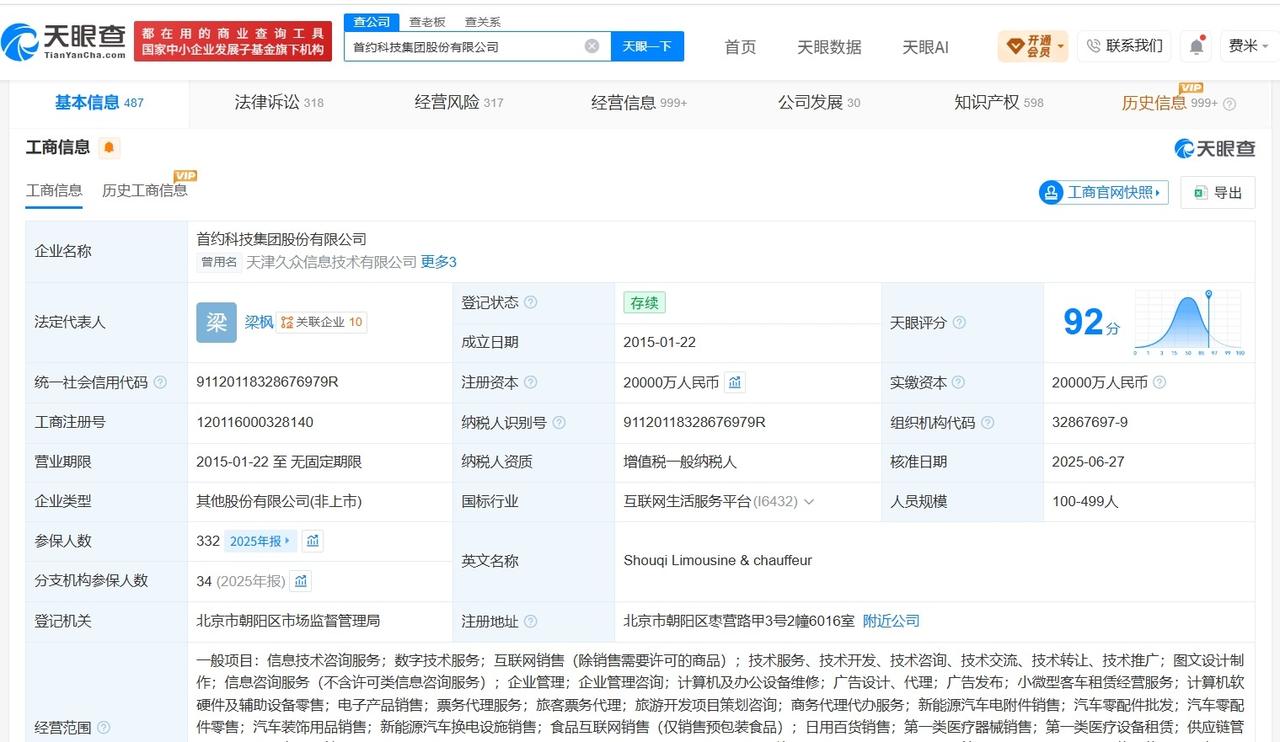Viewport: 1280px width, 742px height.
Task: Click the red 商业查询工具 banner
Action: click(233, 41)
